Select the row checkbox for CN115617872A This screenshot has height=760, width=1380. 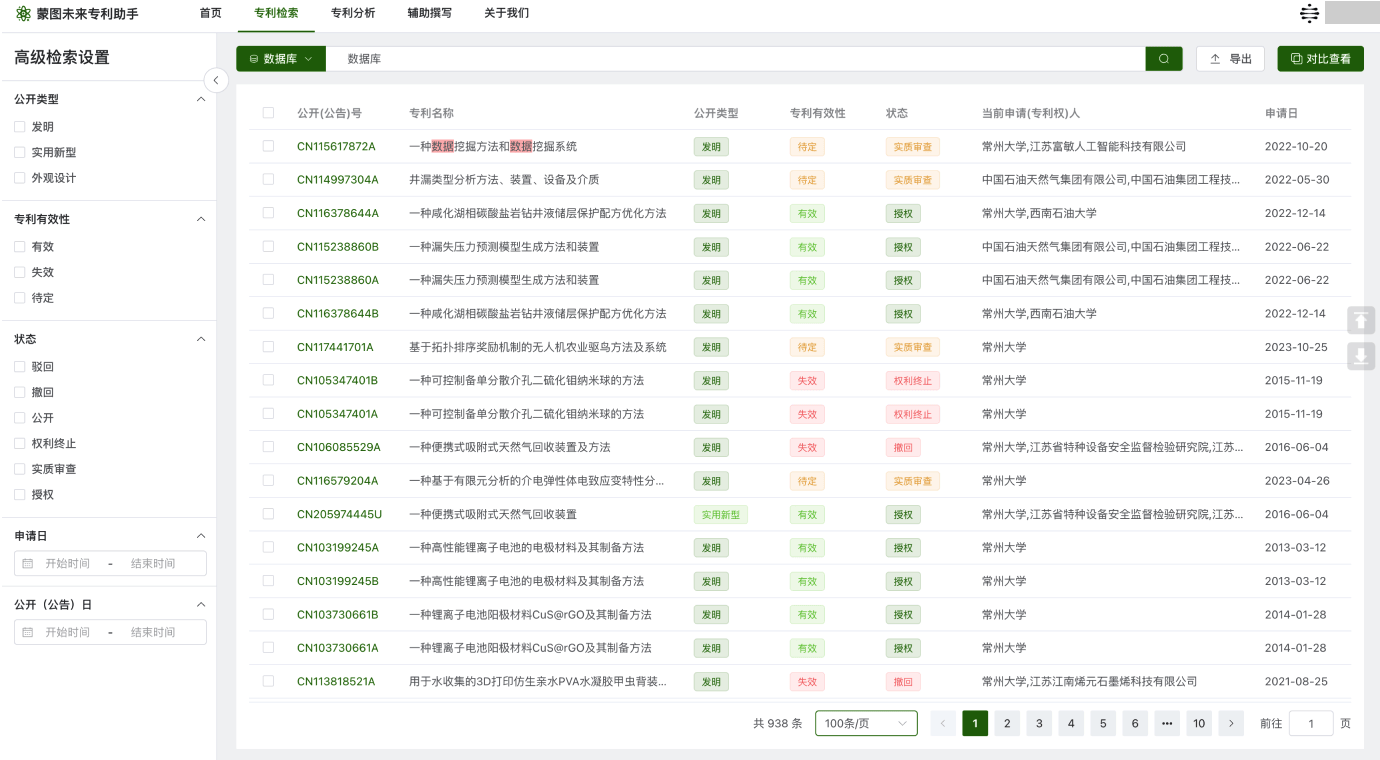[268, 146]
